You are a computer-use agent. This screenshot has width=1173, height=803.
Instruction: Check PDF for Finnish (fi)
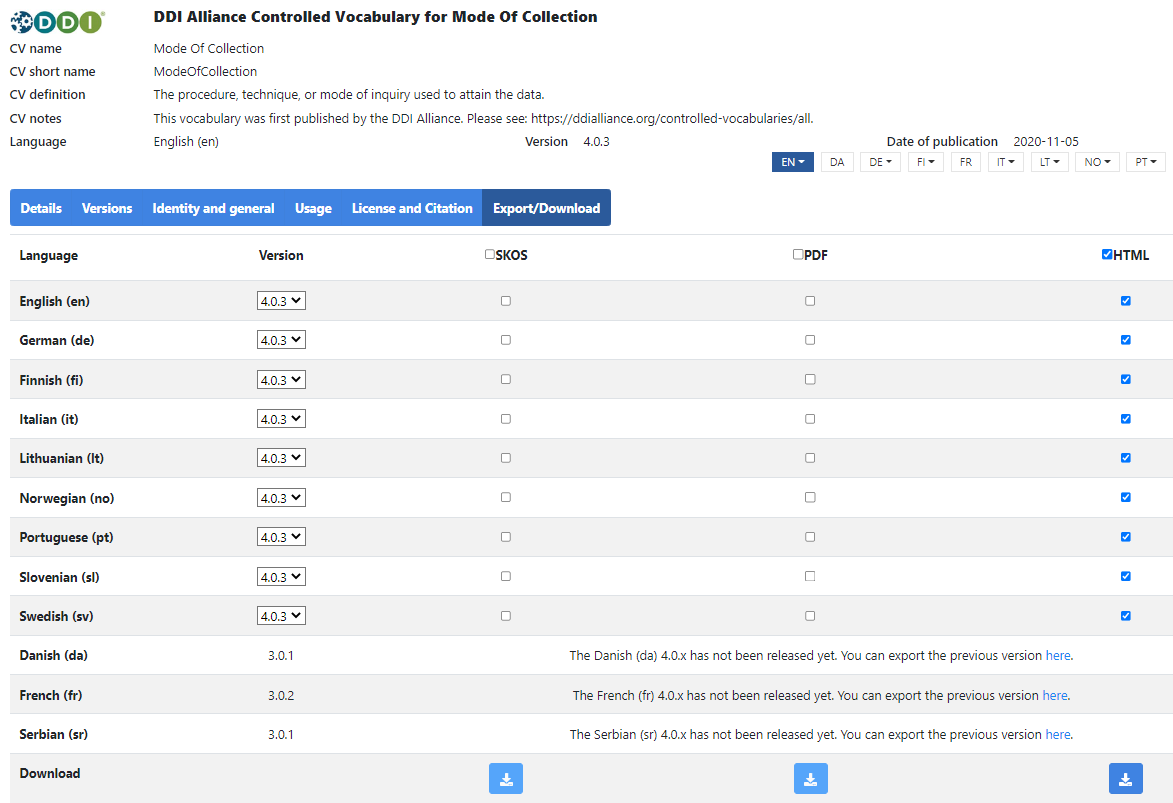810,379
